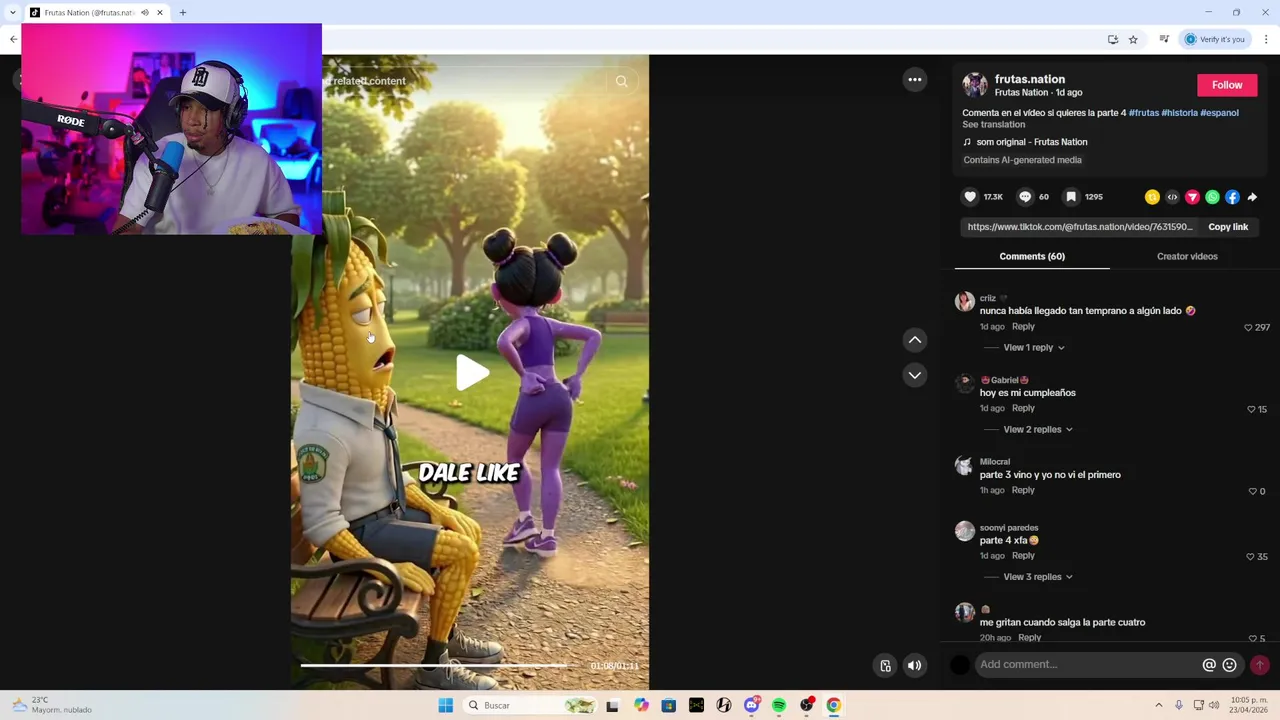Open a new browser tab

183,12
